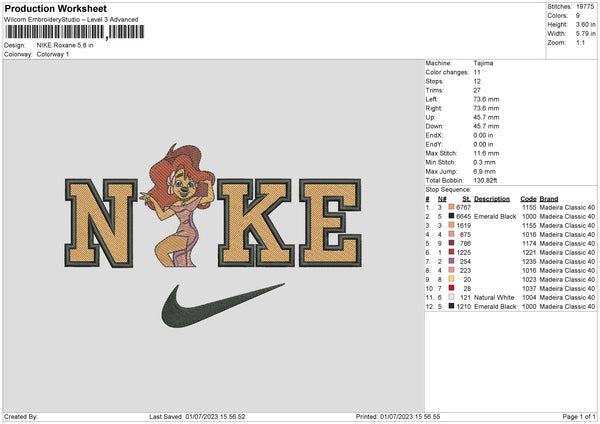
Task: Choose the purple swatch beside stitch count 254
Action: [x=452, y=261]
